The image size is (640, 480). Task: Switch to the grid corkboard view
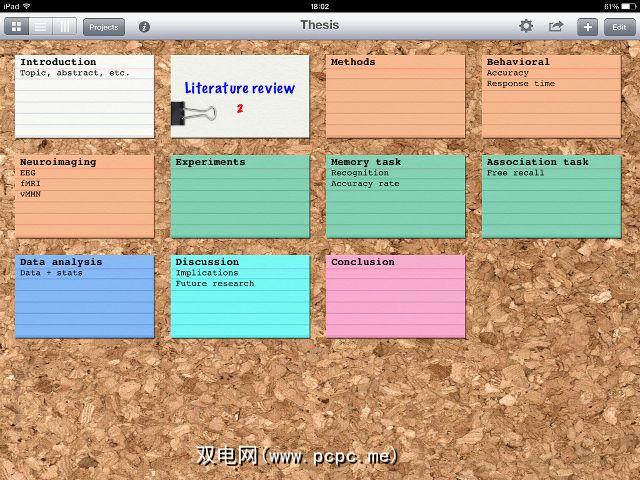pyautogui.click(x=16, y=27)
